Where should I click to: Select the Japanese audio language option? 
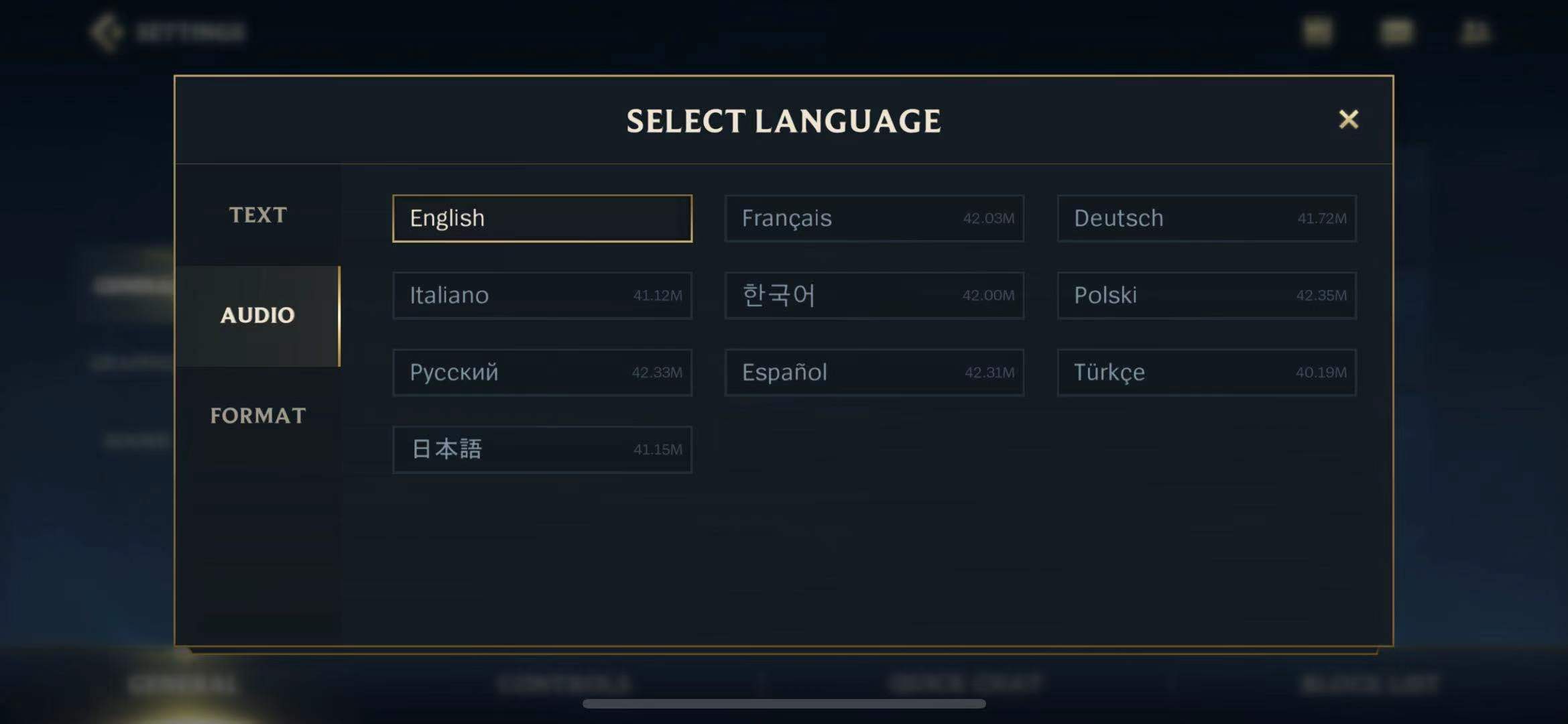click(x=542, y=450)
